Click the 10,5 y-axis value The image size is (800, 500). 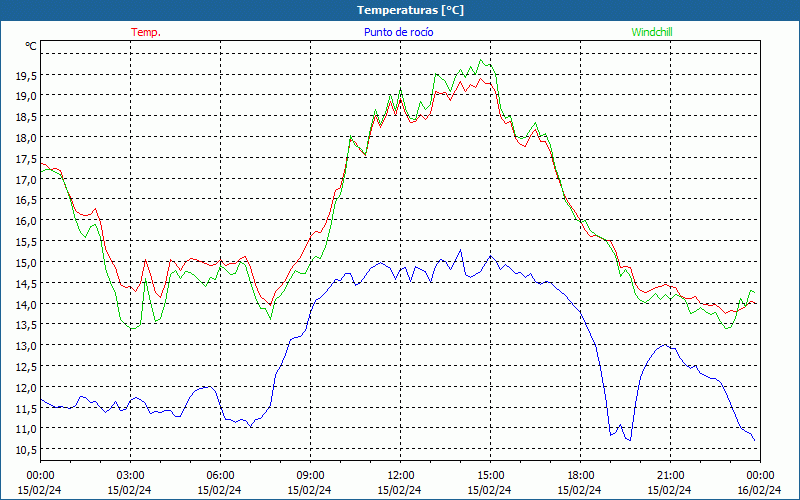tap(26, 450)
